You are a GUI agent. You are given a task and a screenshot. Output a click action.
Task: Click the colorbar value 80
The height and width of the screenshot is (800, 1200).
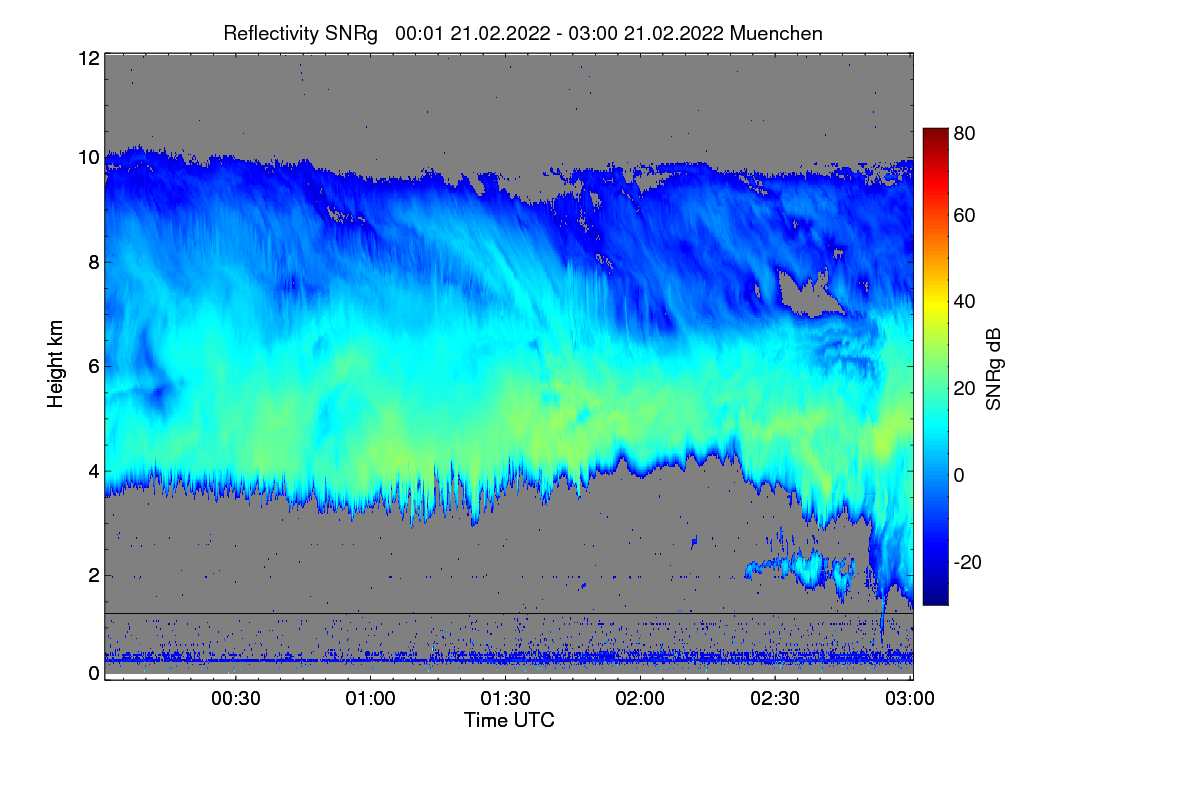pyautogui.click(x=966, y=133)
